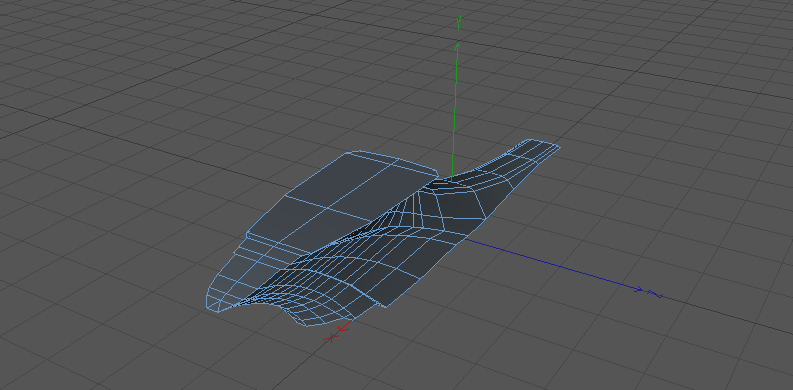Select the blue Z axis label
The image size is (793, 390).
click(x=655, y=294)
